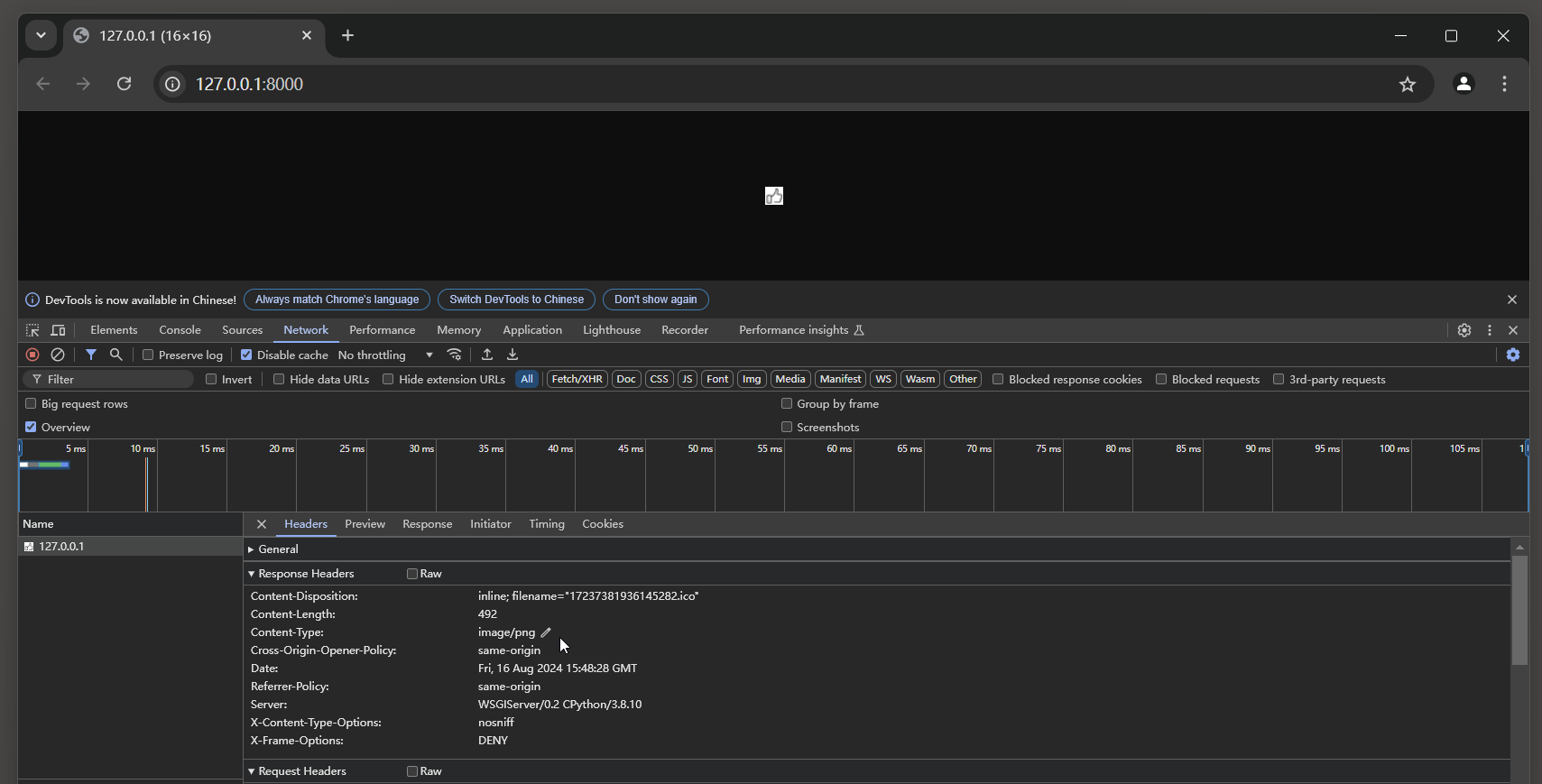
Task: Click Switch DevTools to Chinese
Action: click(516, 300)
